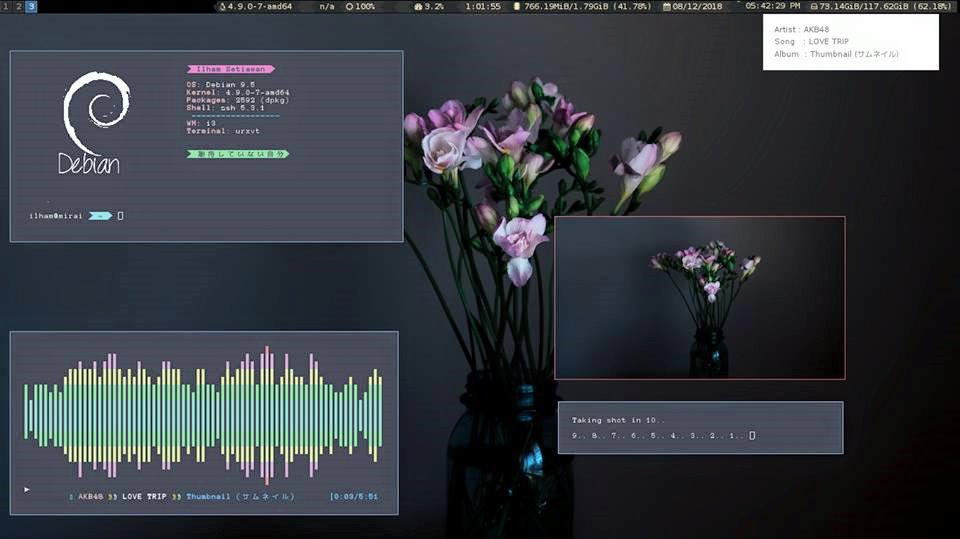Click the calendar icon beside 08/12/2018

click(667, 6)
